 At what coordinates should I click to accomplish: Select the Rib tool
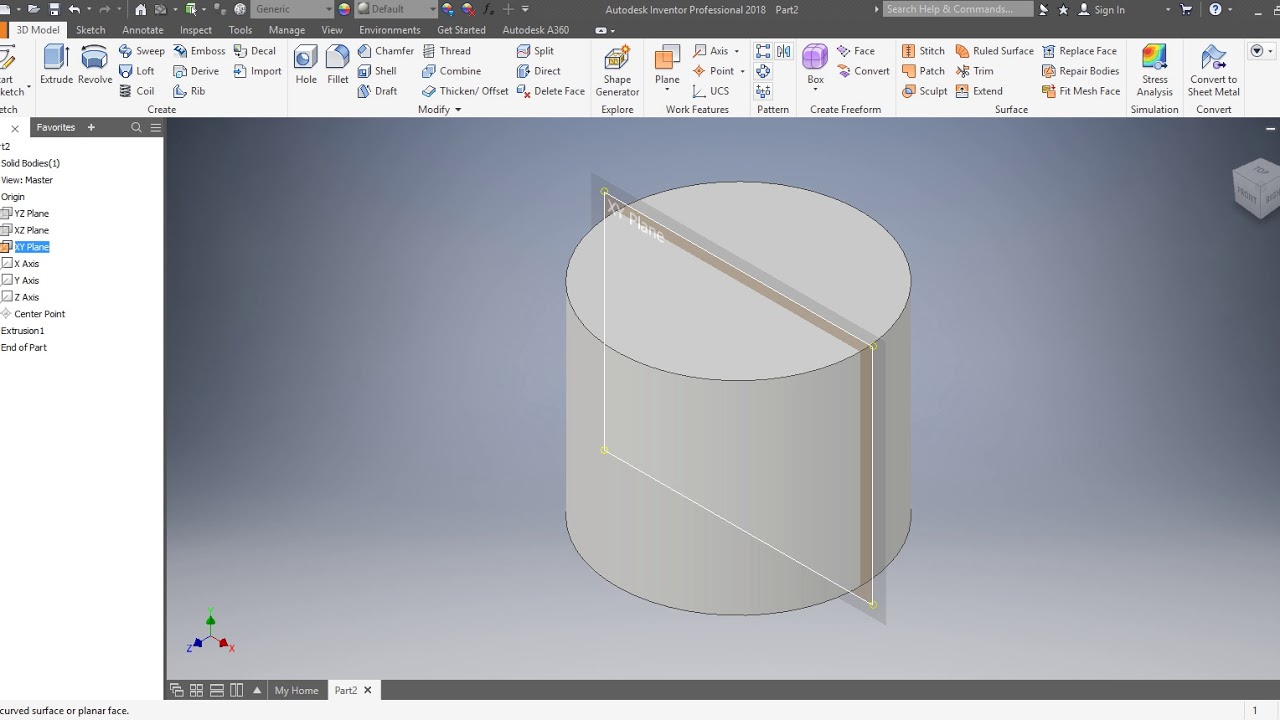click(x=189, y=91)
